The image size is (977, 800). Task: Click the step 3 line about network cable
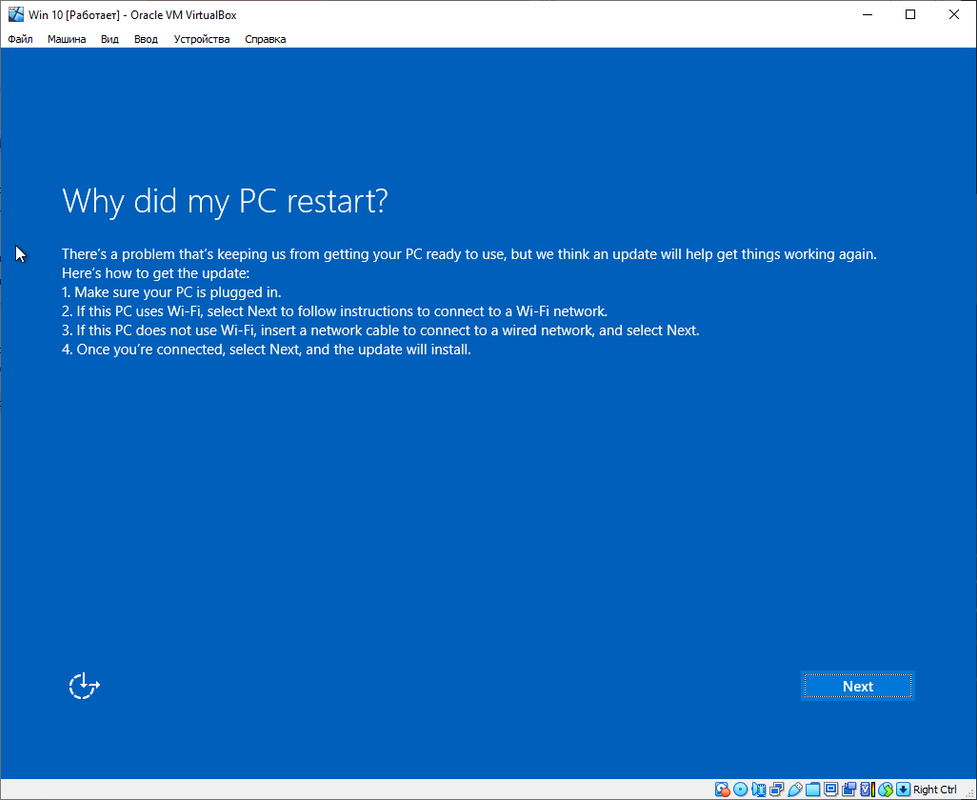(x=381, y=330)
